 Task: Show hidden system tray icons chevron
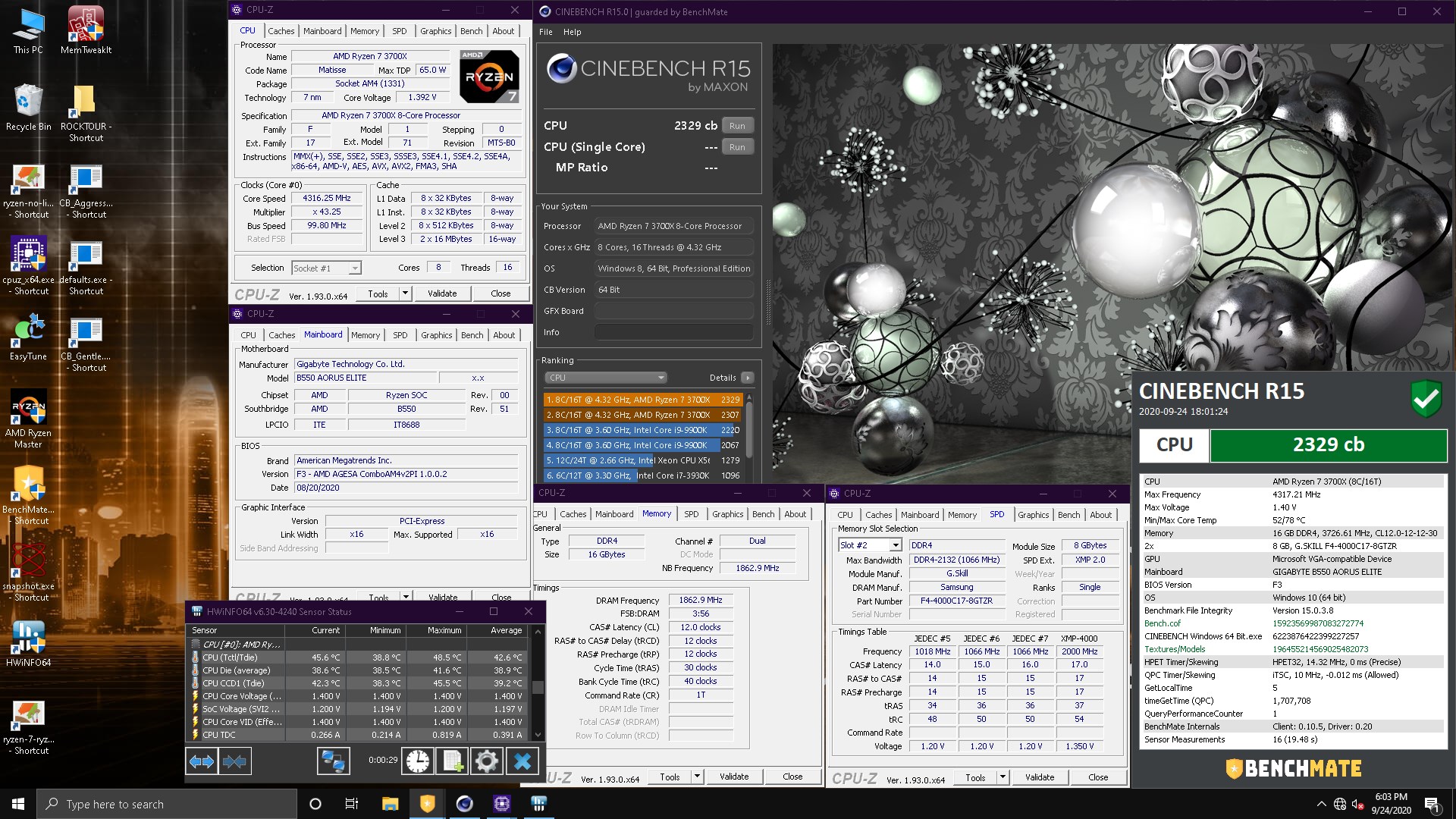coord(1322,804)
